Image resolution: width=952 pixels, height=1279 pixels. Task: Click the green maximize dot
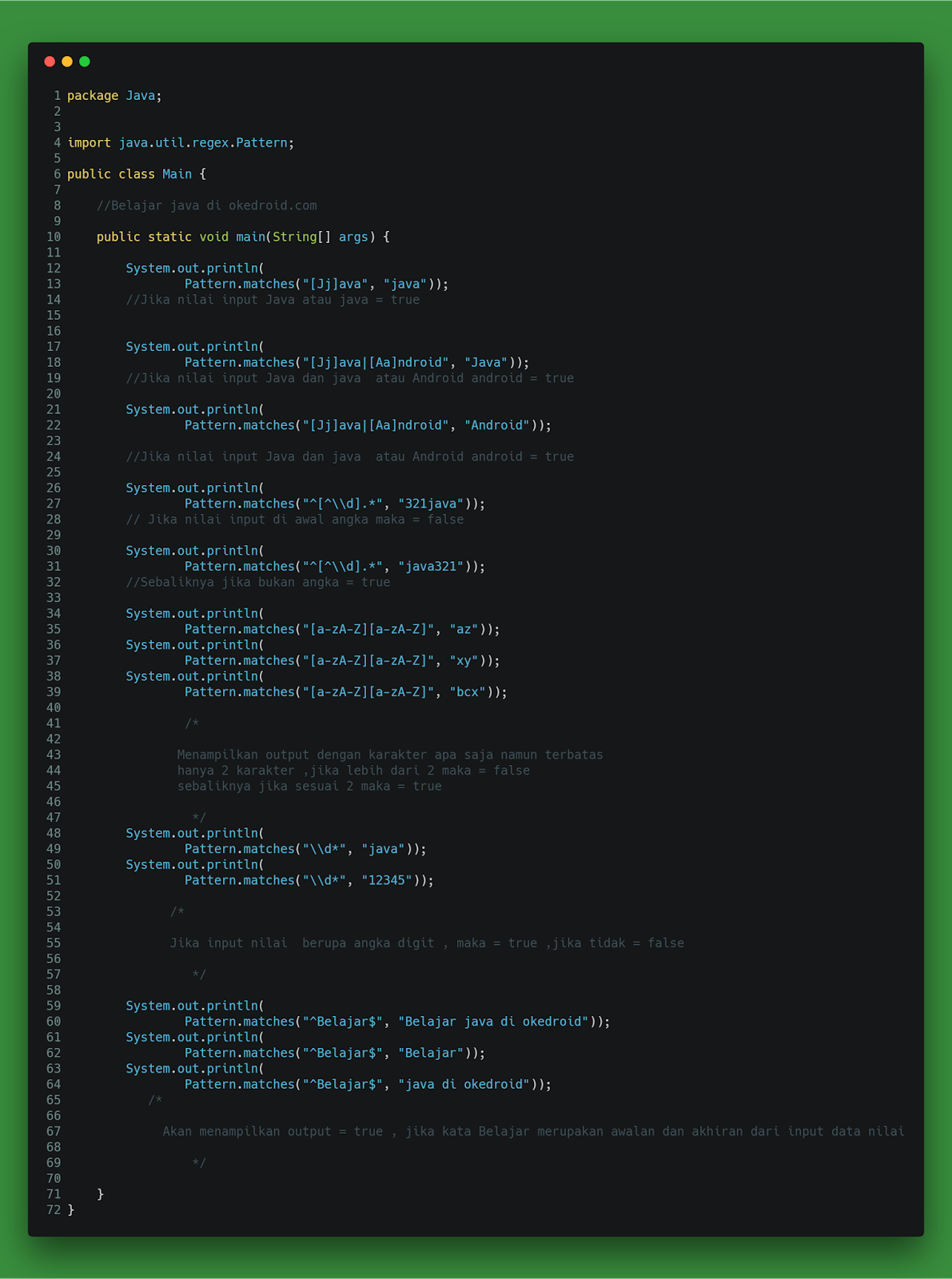coord(85,62)
